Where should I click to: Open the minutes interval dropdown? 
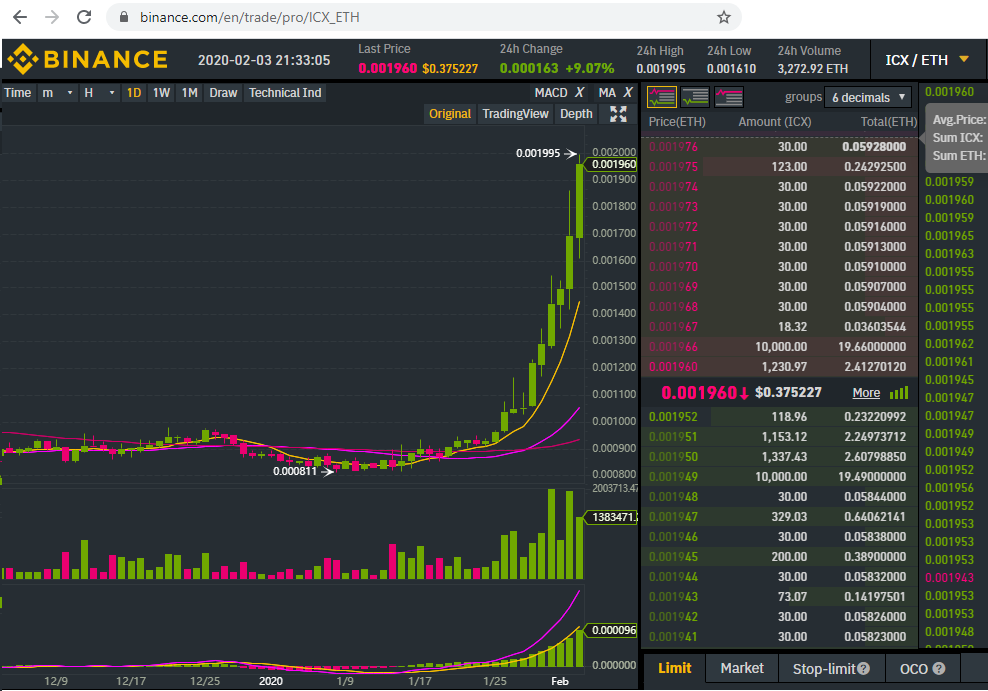tap(57, 93)
